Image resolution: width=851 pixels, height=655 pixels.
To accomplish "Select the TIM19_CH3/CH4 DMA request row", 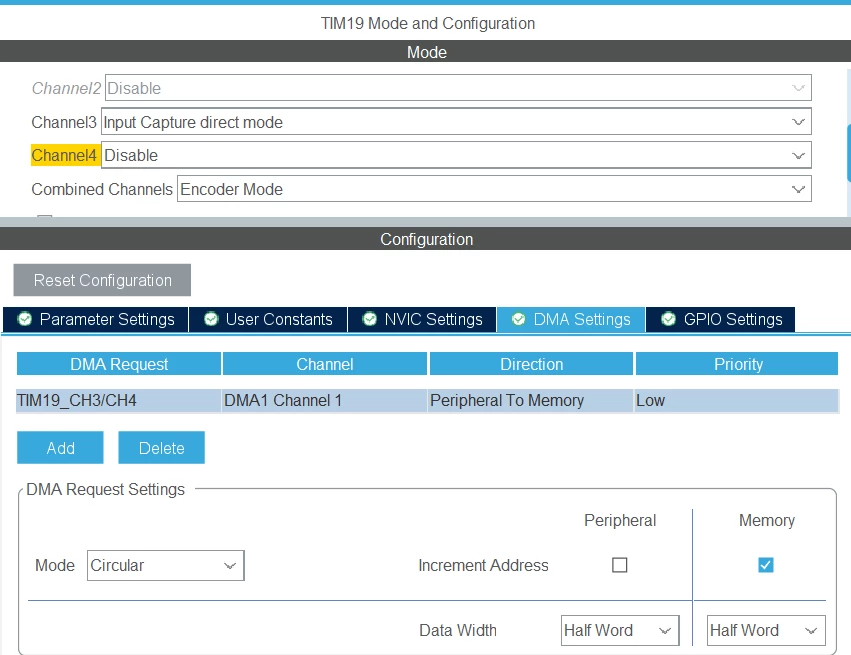I will pos(428,400).
